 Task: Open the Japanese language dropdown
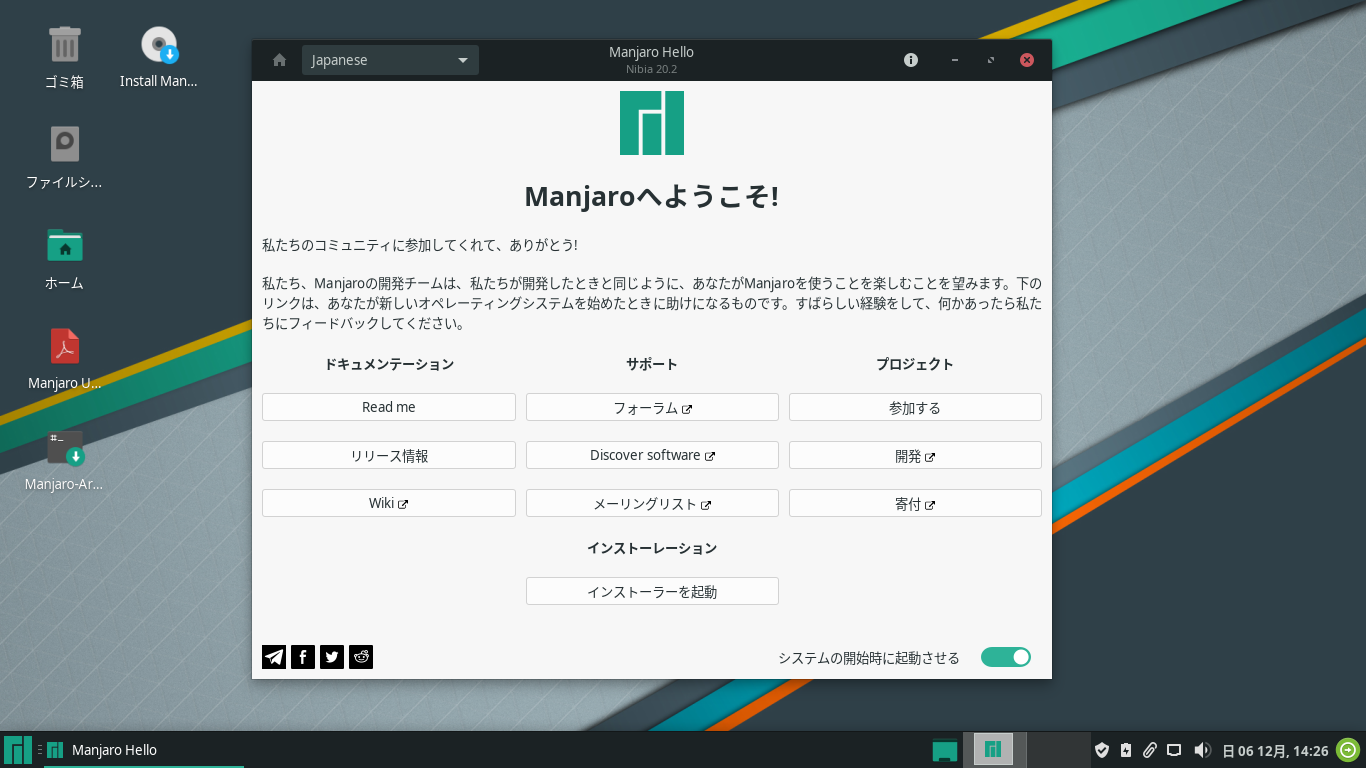[390, 60]
